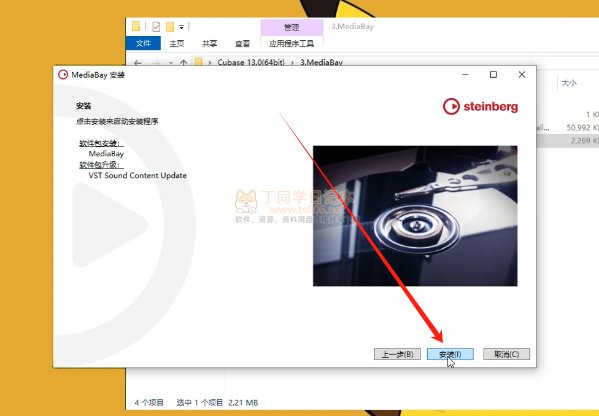Go back with the 上一步(B) button
Viewport: 599px width, 416px height.
(x=397, y=354)
